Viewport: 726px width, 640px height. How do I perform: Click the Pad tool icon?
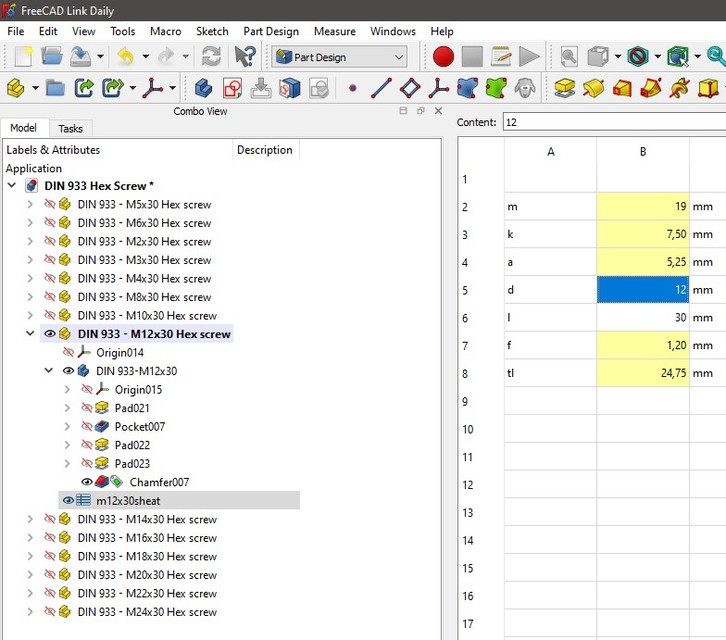564,88
